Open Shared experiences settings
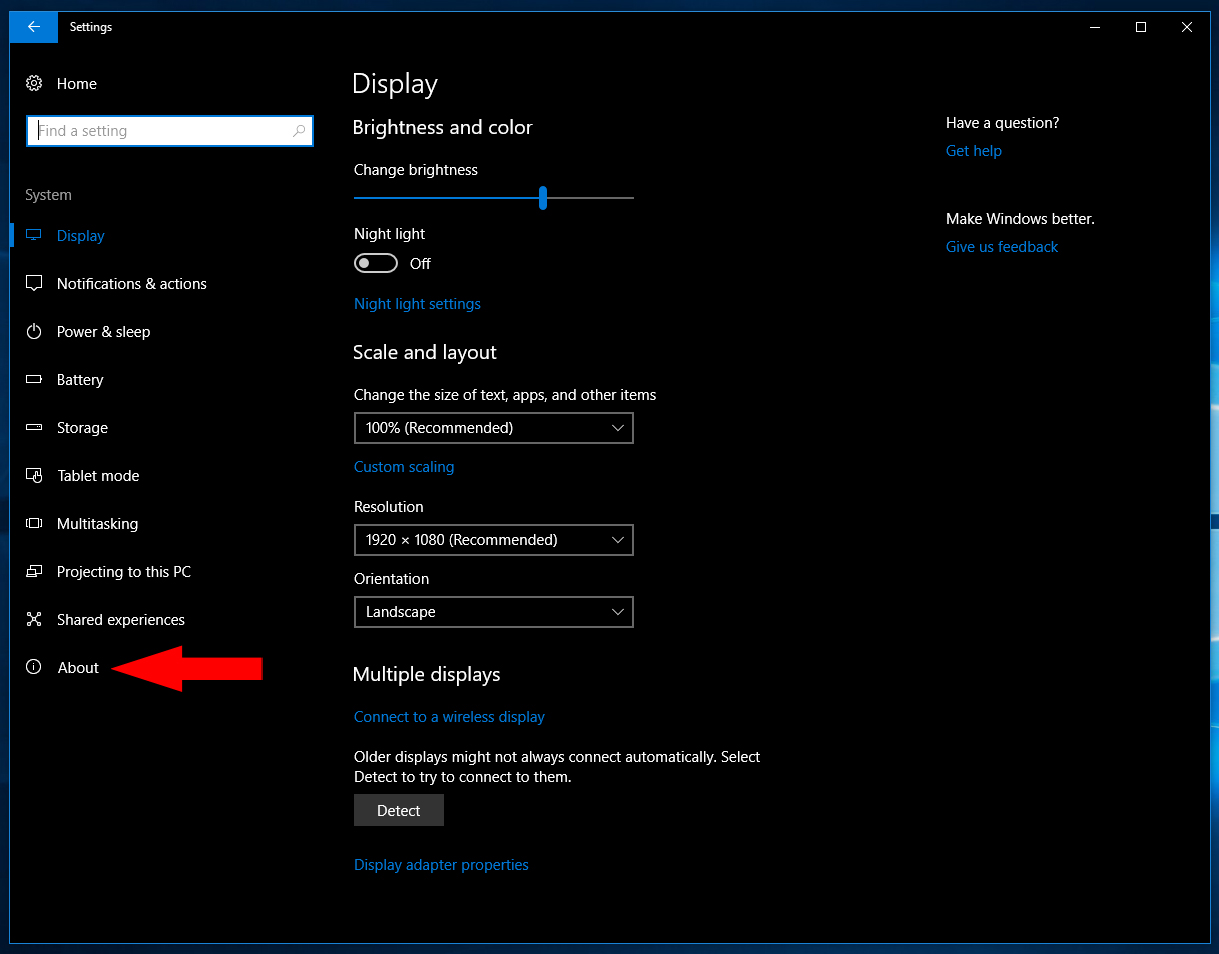Image resolution: width=1219 pixels, height=954 pixels. click(34, 619)
